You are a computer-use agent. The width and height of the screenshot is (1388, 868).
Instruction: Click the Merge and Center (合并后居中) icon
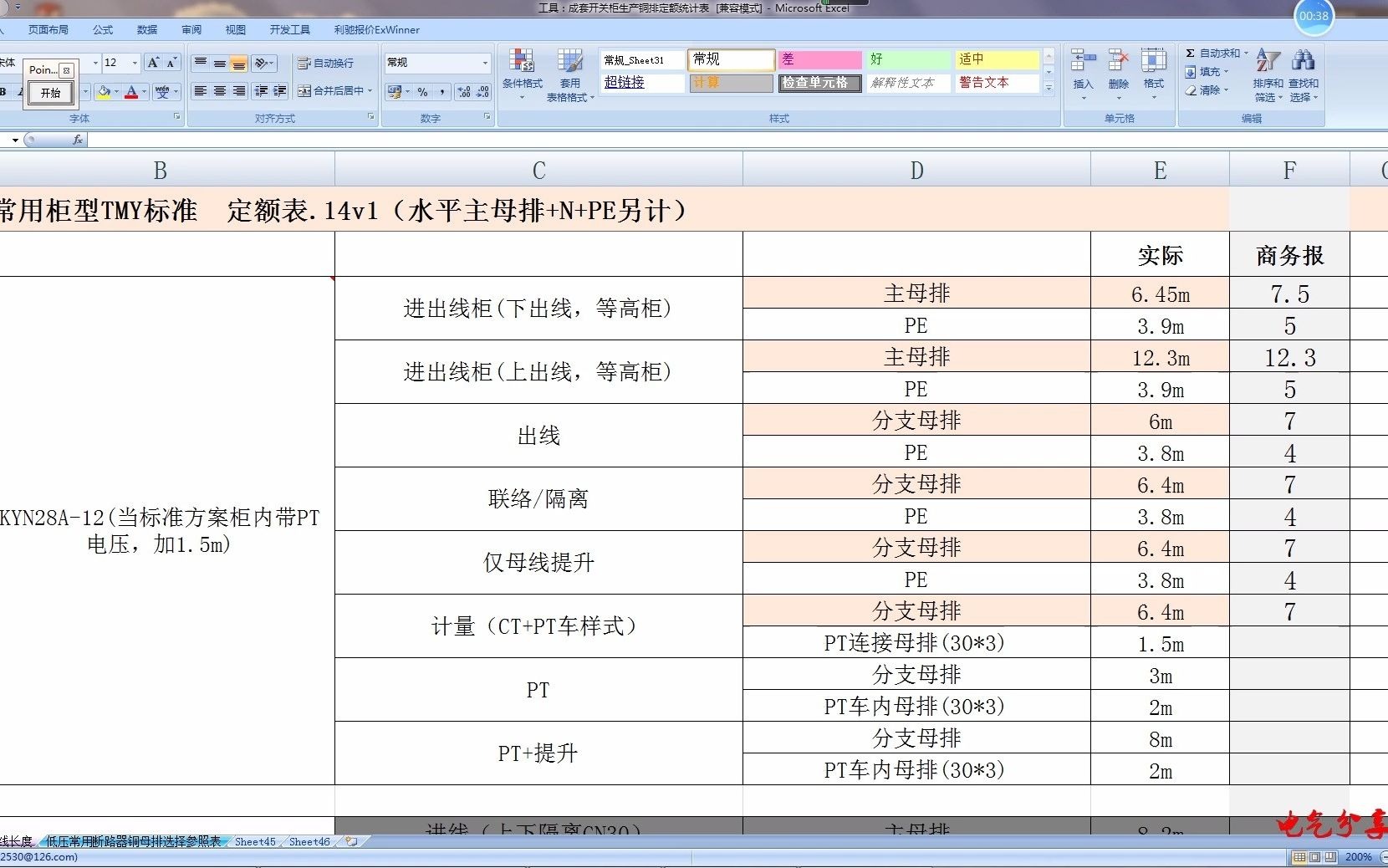tap(304, 90)
